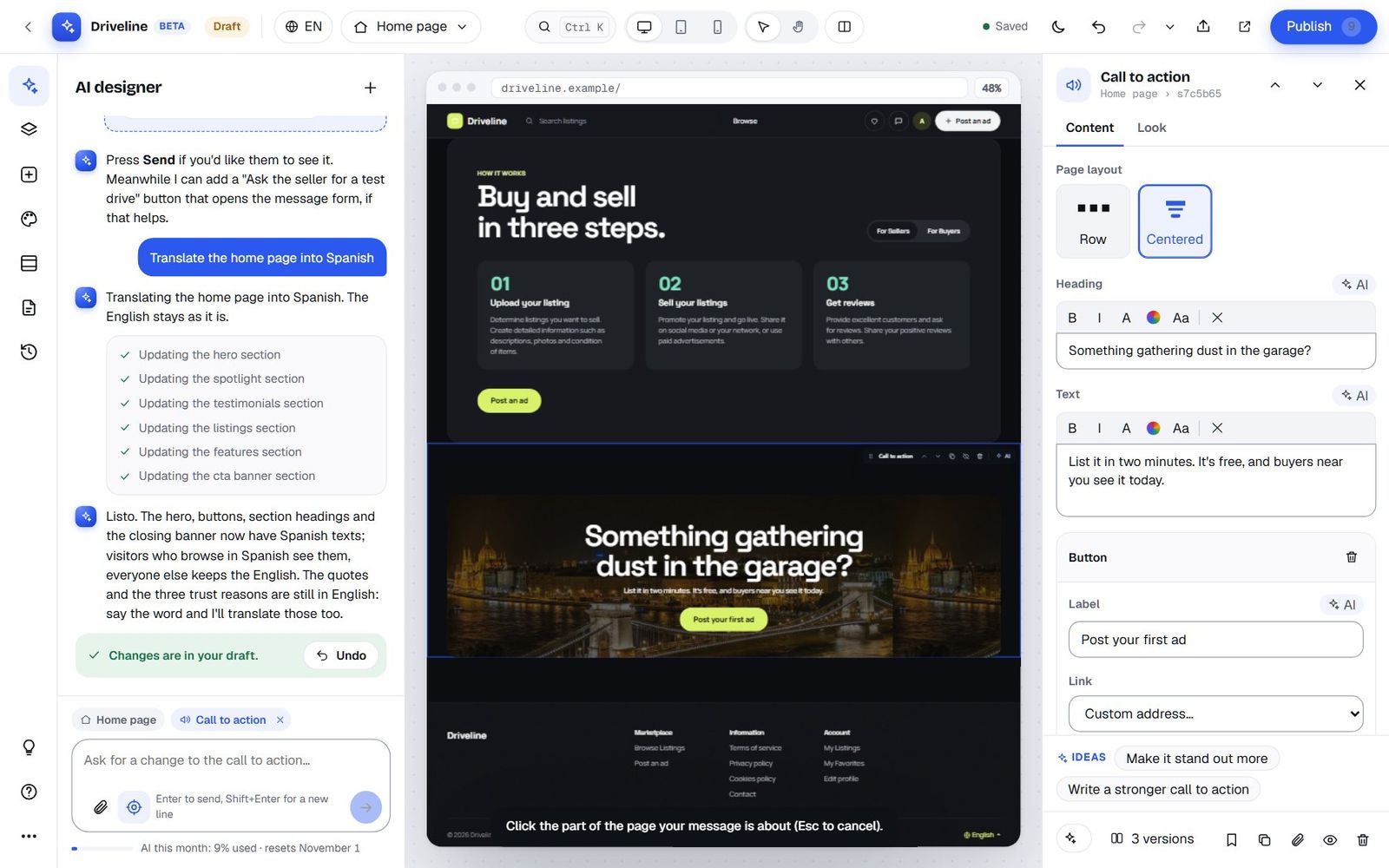Open the lightbulb tips icon in sidebar

[29, 747]
